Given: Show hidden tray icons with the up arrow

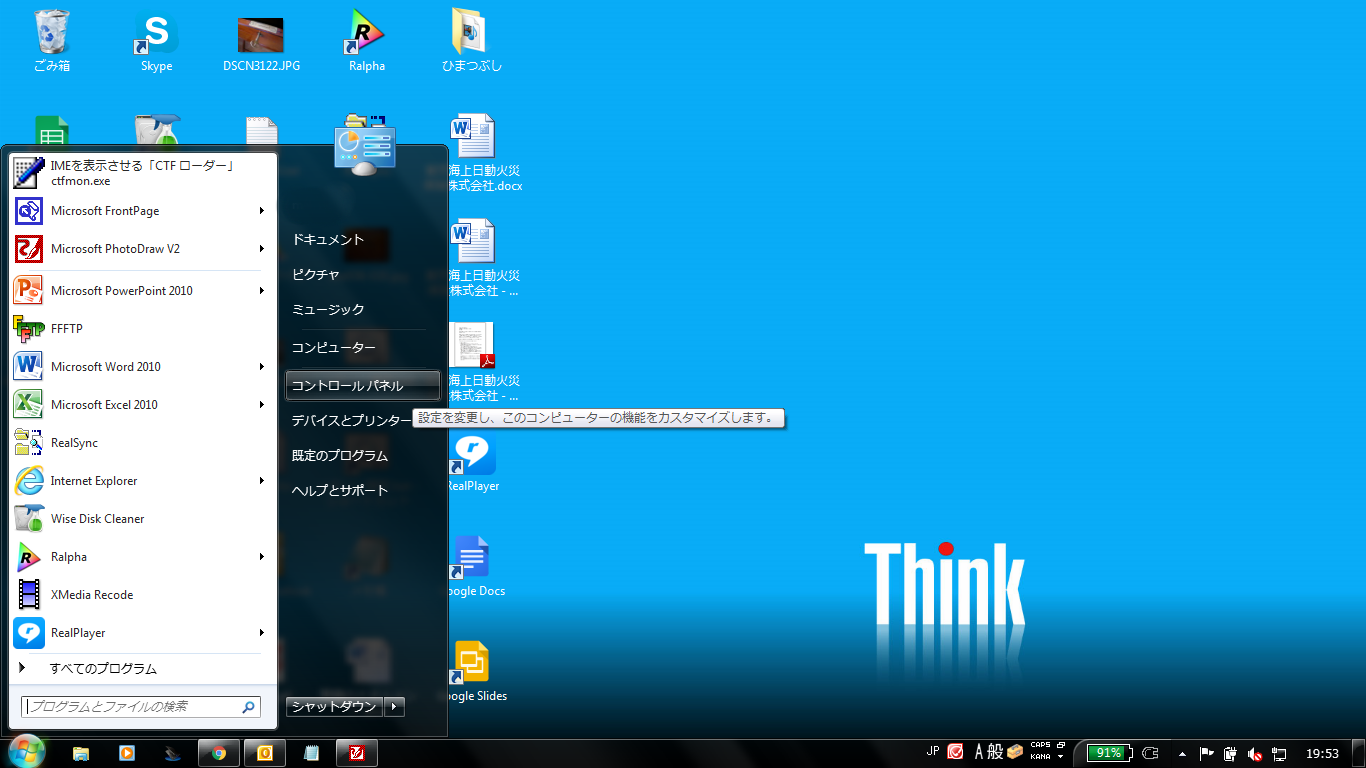Looking at the screenshot, I should pos(1183,754).
